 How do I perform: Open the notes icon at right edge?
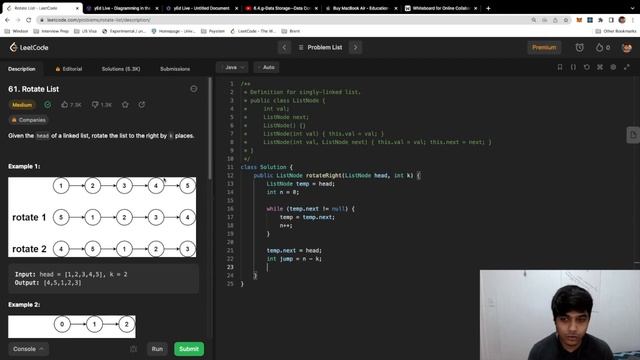633,135
